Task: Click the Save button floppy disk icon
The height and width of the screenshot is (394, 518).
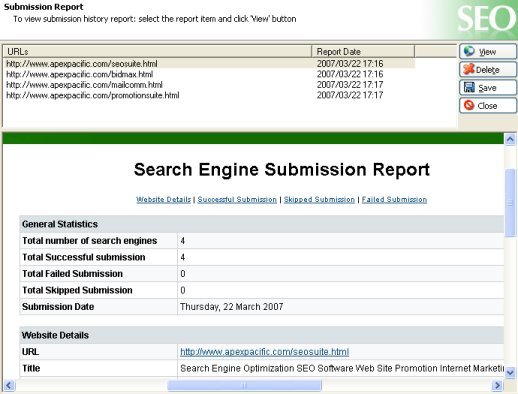Action: (469, 87)
